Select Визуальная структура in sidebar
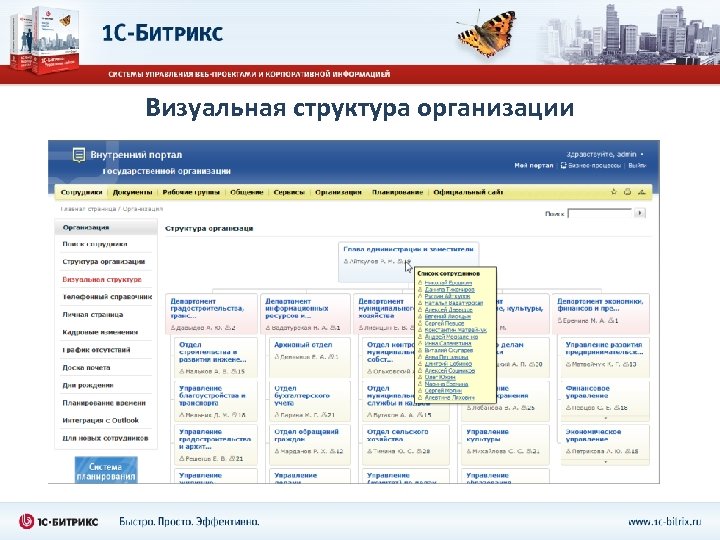This screenshot has height=540, width=720. 102,279
